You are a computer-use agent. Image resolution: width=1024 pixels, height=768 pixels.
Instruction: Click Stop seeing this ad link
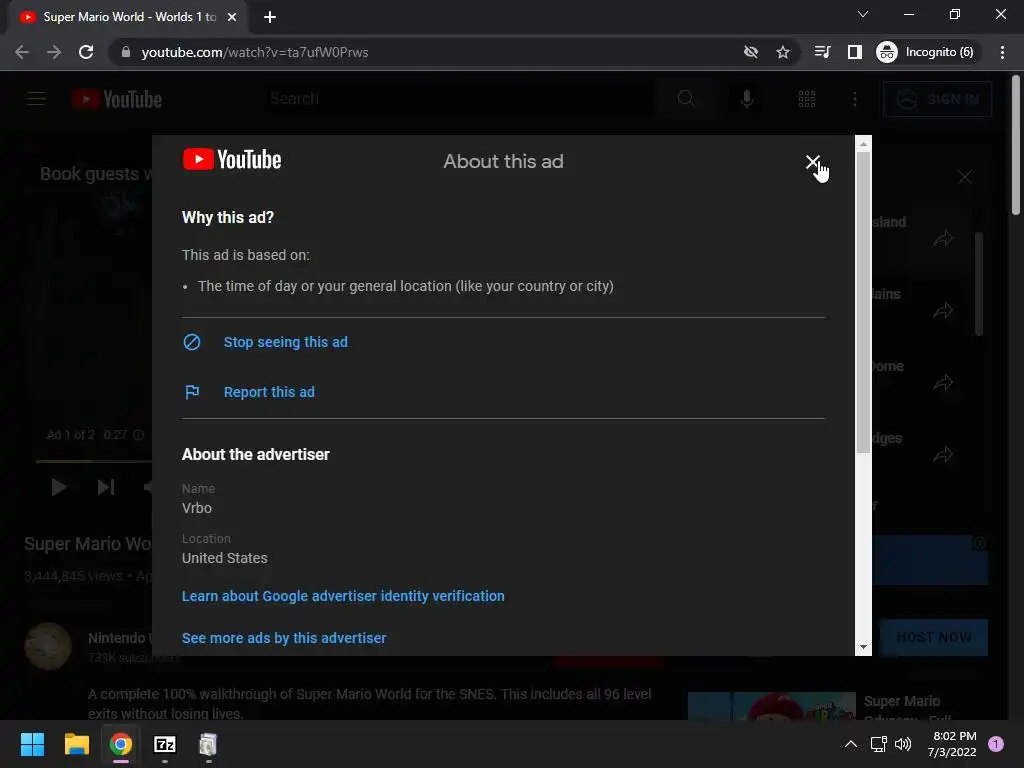click(x=285, y=342)
